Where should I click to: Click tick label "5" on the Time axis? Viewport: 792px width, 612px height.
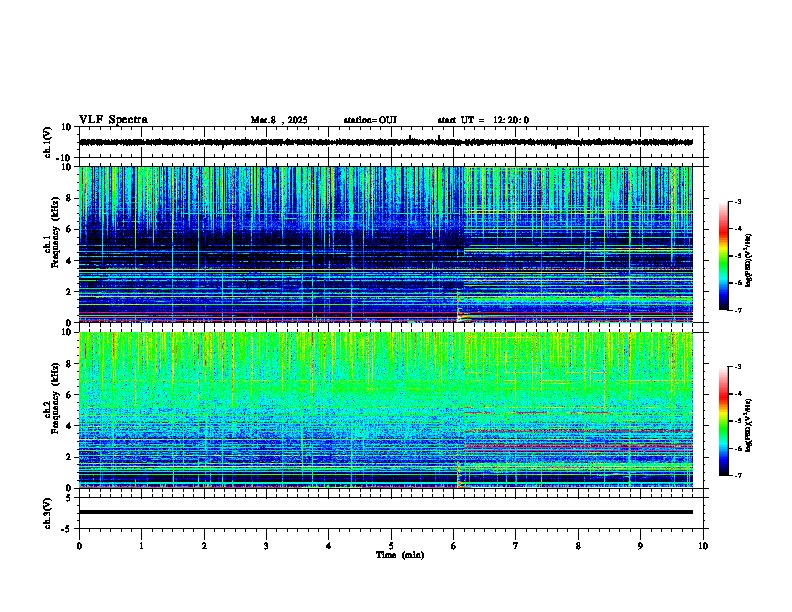(x=391, y=546)
